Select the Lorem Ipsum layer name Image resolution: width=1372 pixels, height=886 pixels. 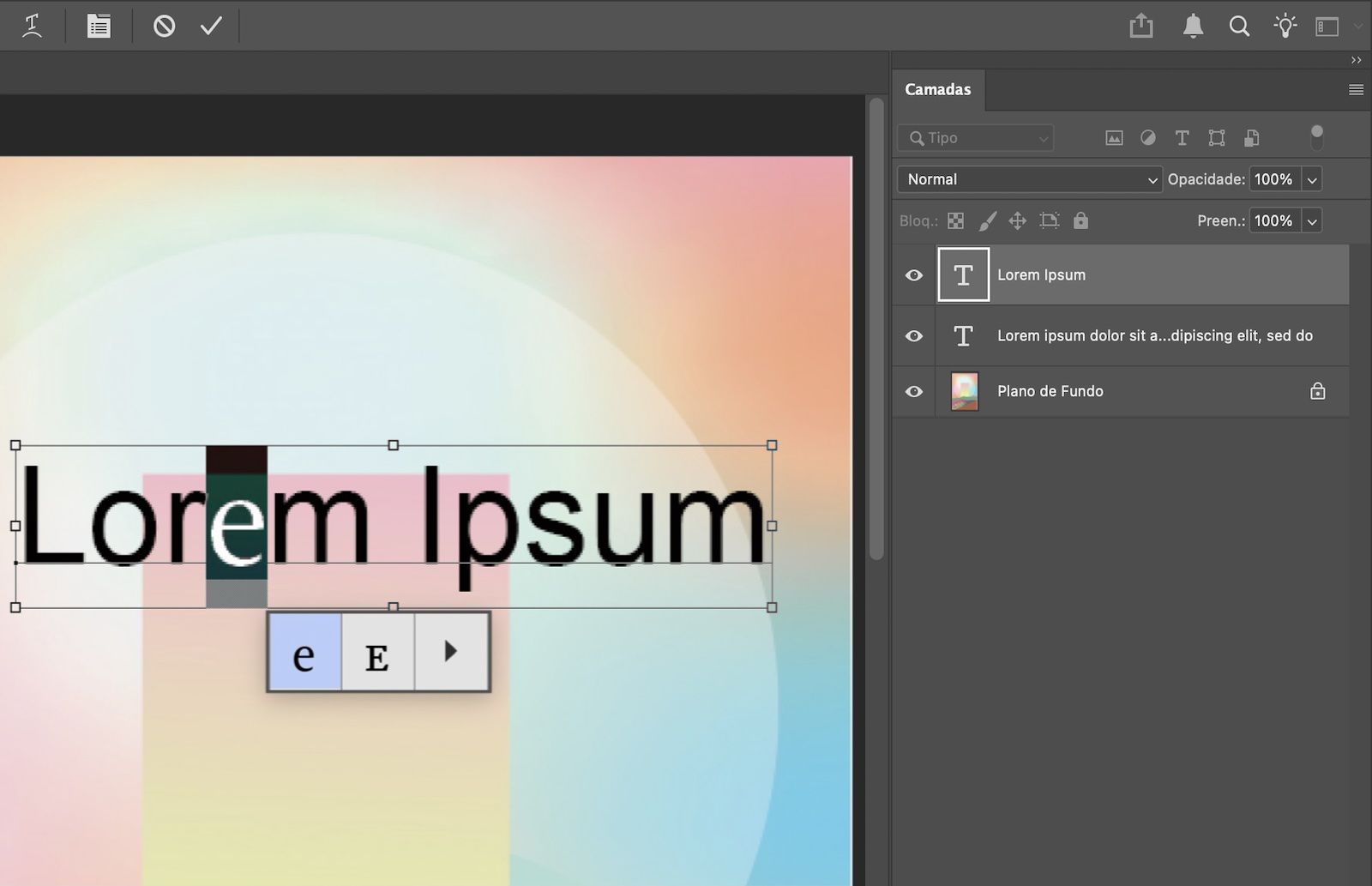click(x=1041, y=275)
